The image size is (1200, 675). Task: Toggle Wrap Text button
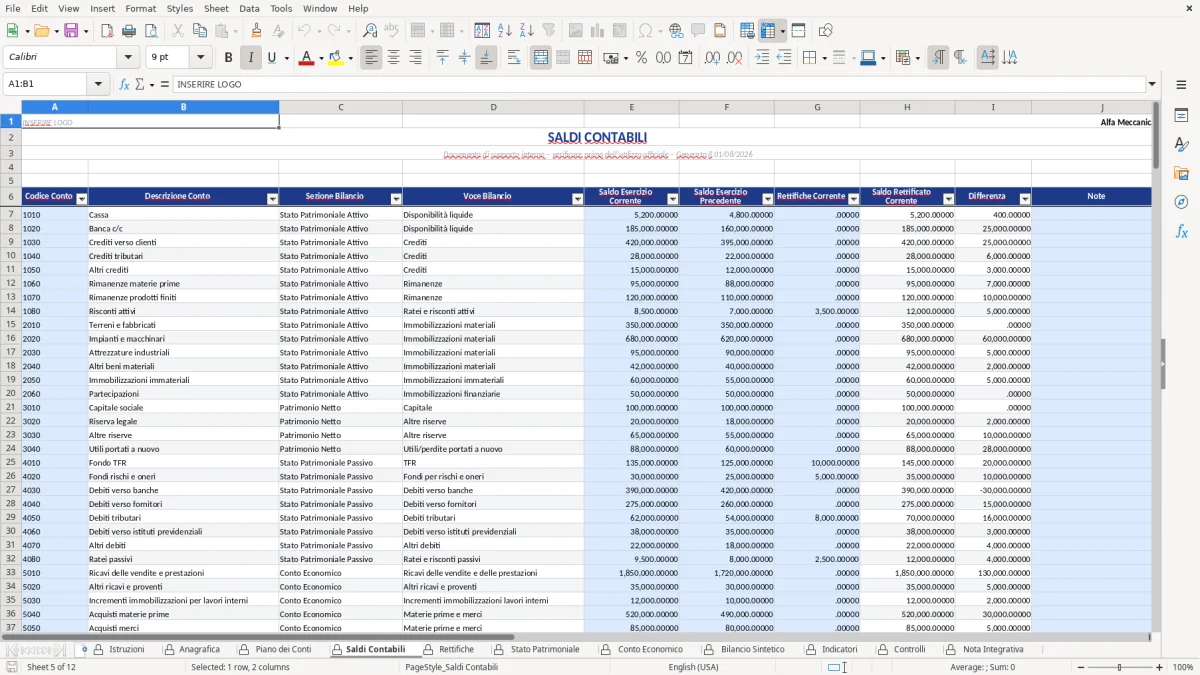pyautogui.click(x=514, y=58)
